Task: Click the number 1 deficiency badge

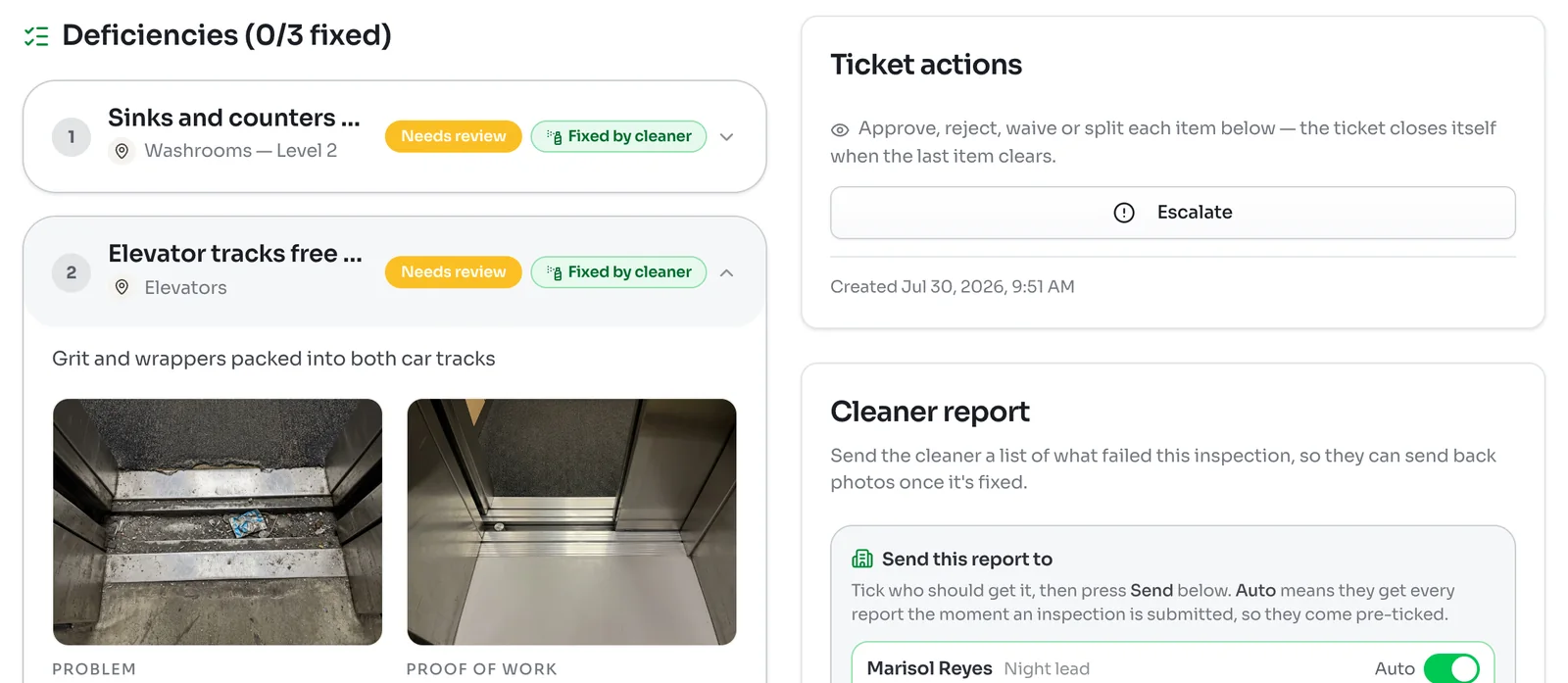Action: 71,137
